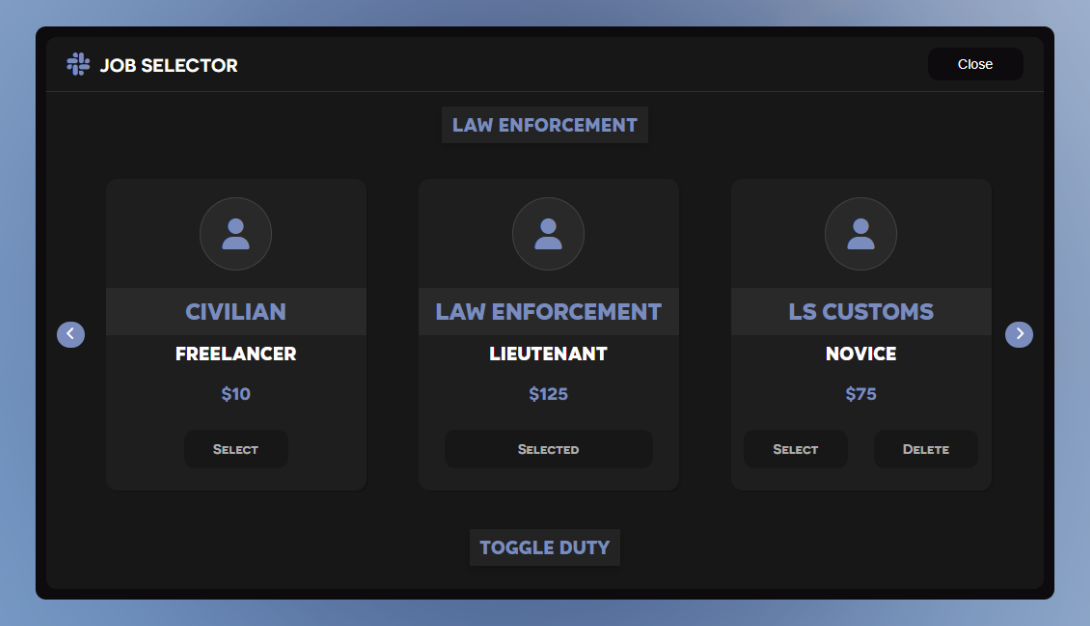Close the Job Selector window
This screenshot has width=1090, height=626.
974,64
